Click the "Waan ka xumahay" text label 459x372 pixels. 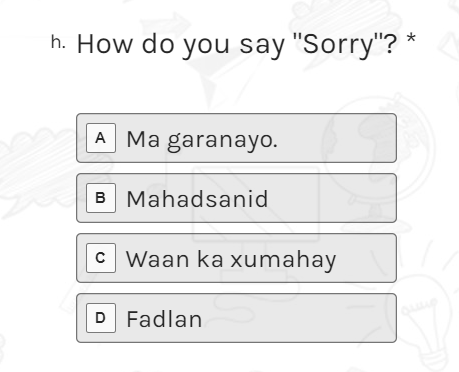231,260
